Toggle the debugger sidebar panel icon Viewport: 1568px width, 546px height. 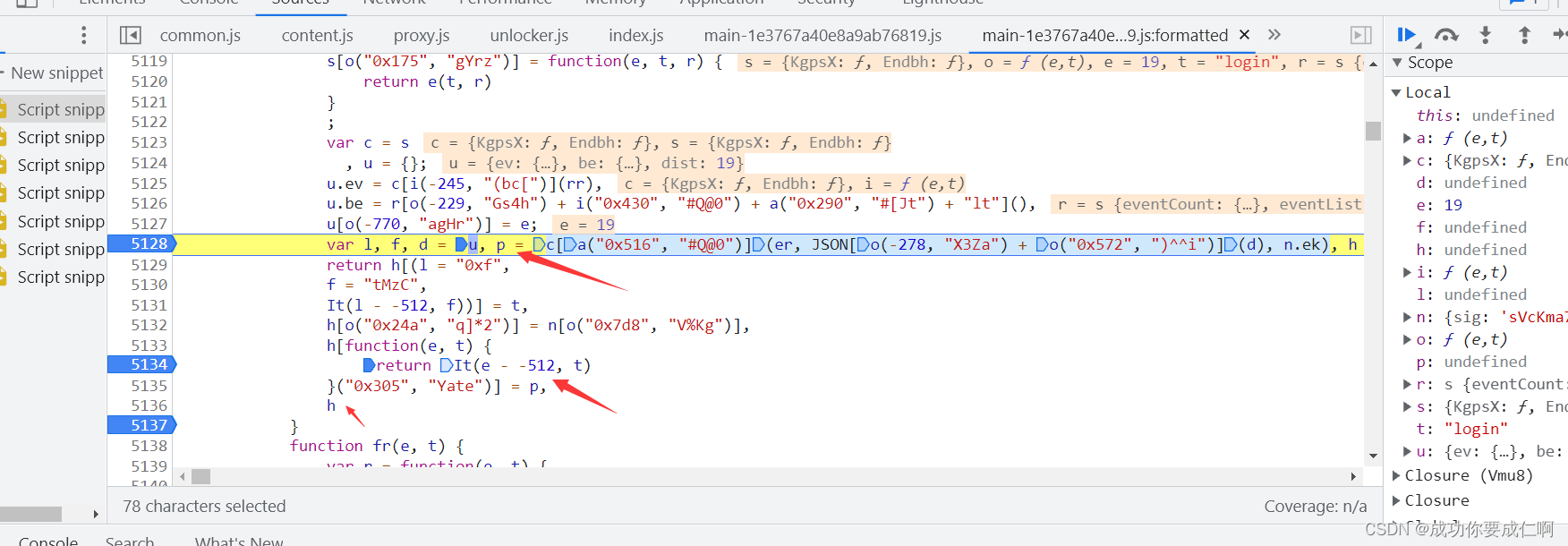coord(1360,35)
